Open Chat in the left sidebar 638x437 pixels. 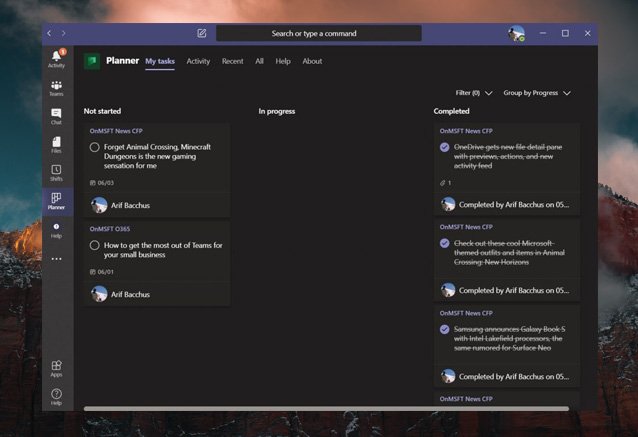(56, 116)
